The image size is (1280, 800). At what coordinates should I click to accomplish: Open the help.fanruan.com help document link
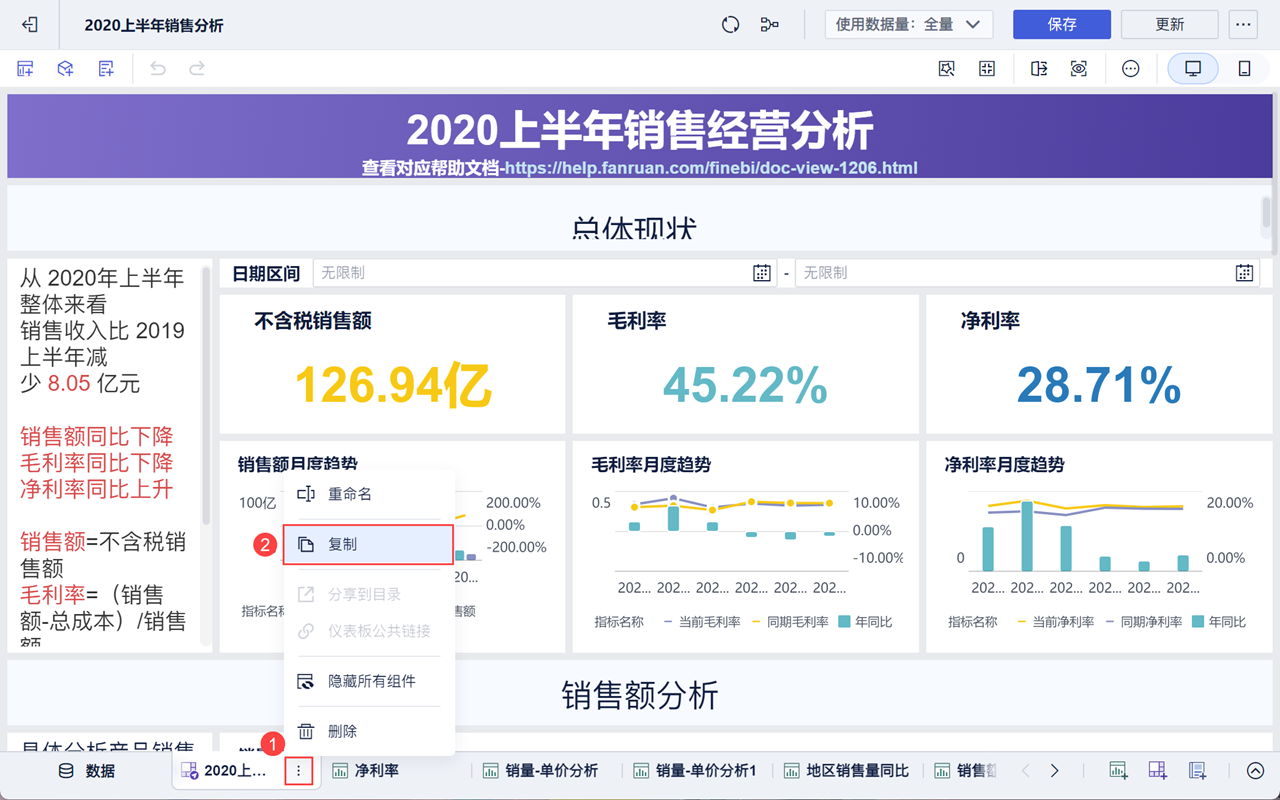[x=711, y=168]
